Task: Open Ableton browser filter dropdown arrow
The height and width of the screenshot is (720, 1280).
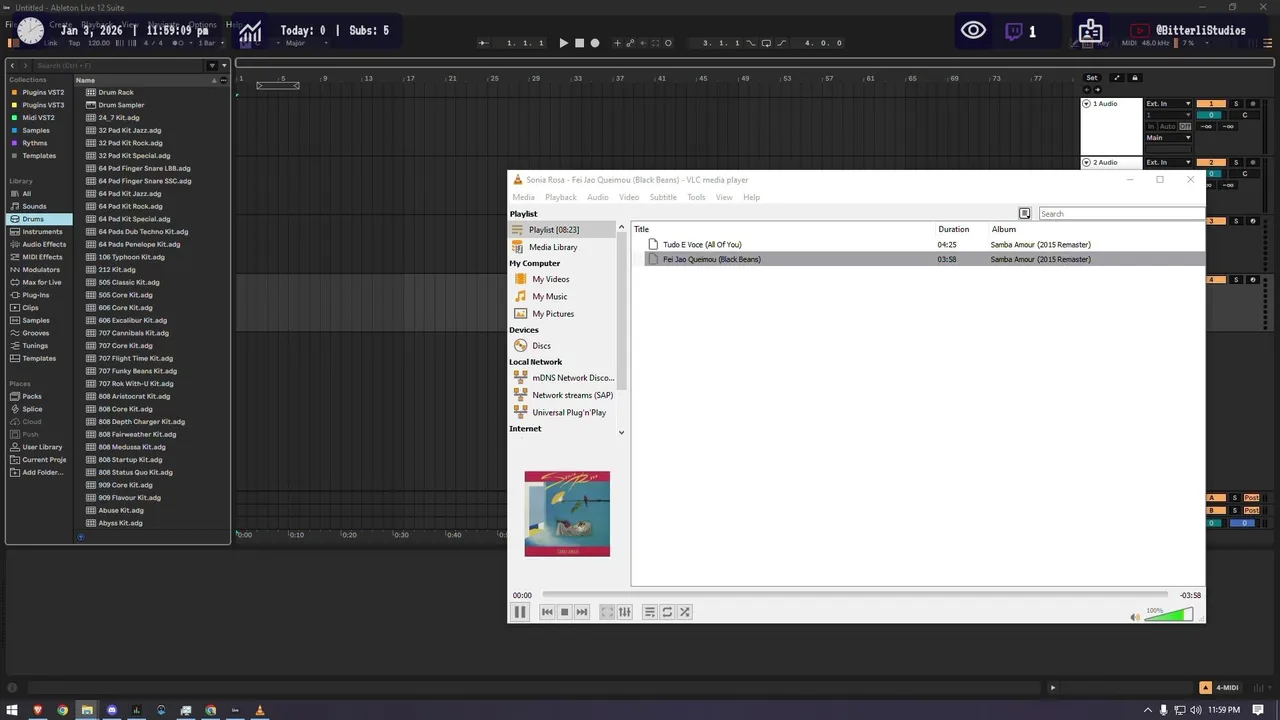Action: 223,66
